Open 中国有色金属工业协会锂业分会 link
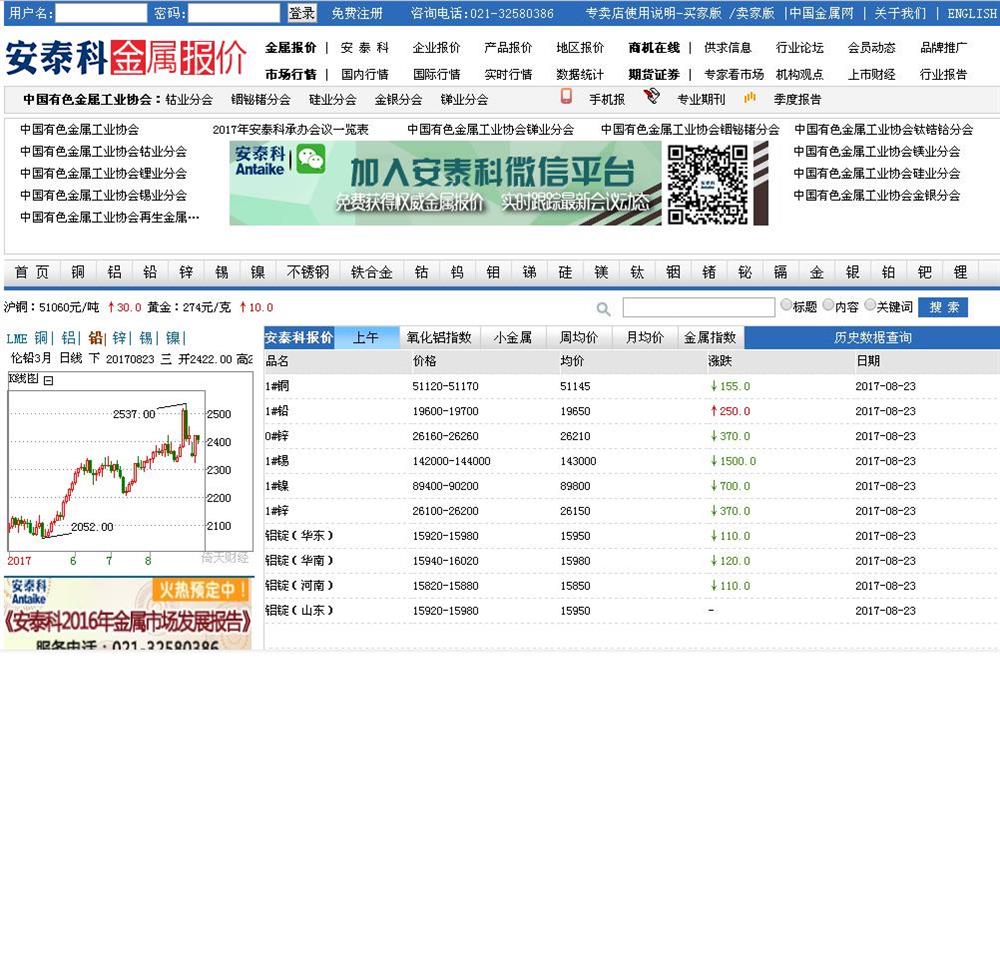 (x=103, y=173)
